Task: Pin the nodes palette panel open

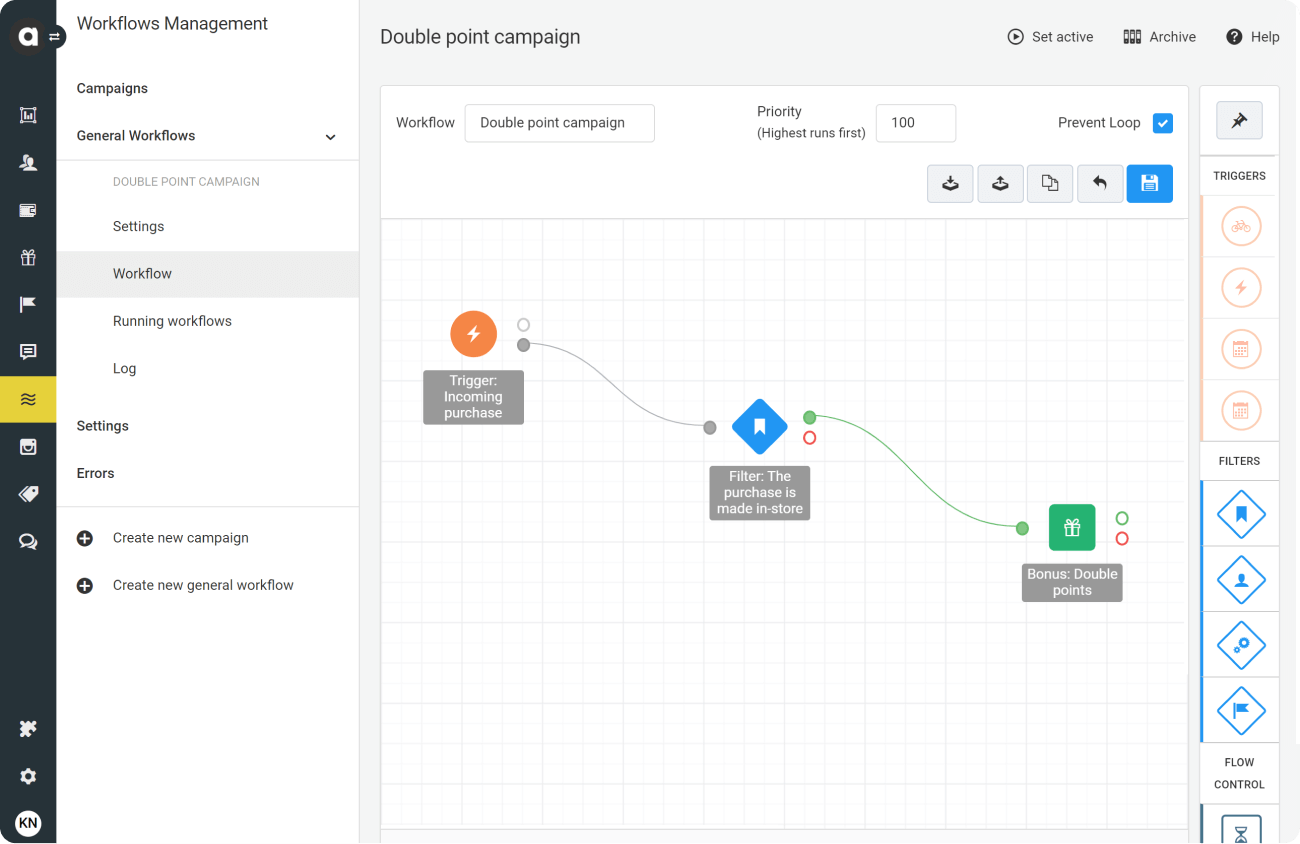Action: click(x=1239, y=120)
